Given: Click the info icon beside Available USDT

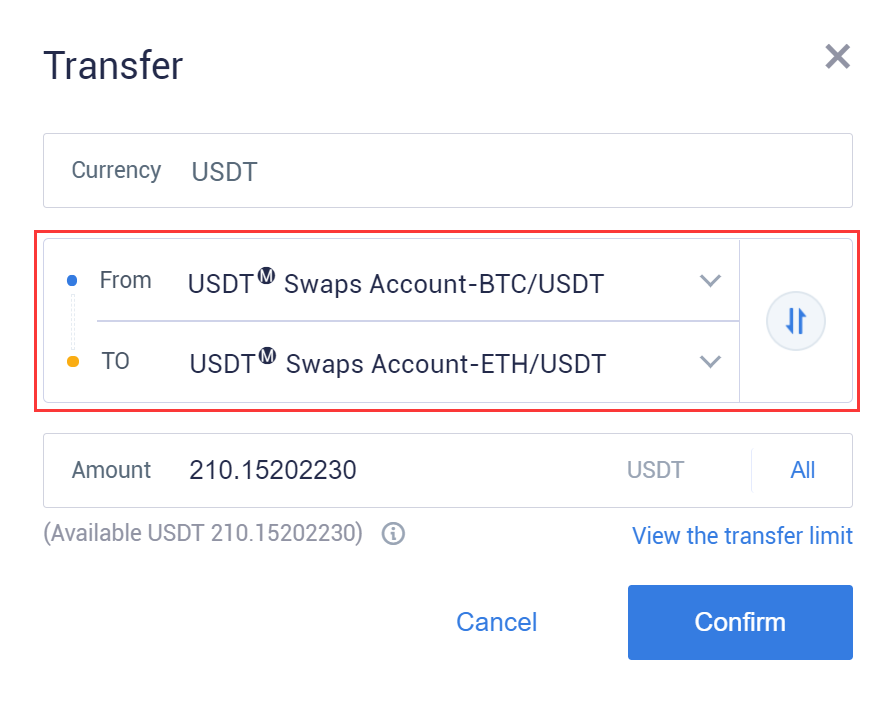Looking at the screenshot, I should [x=393, y=534].
